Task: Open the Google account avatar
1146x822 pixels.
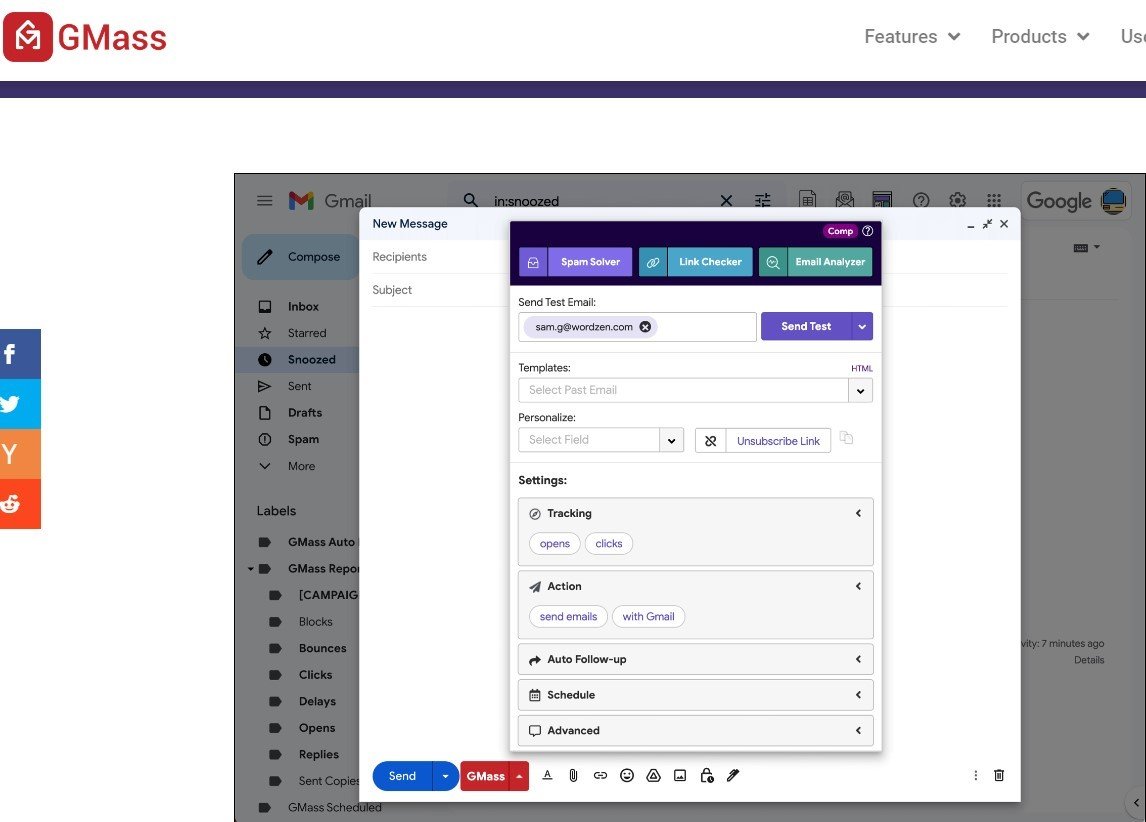Action: pos(1113,200)
